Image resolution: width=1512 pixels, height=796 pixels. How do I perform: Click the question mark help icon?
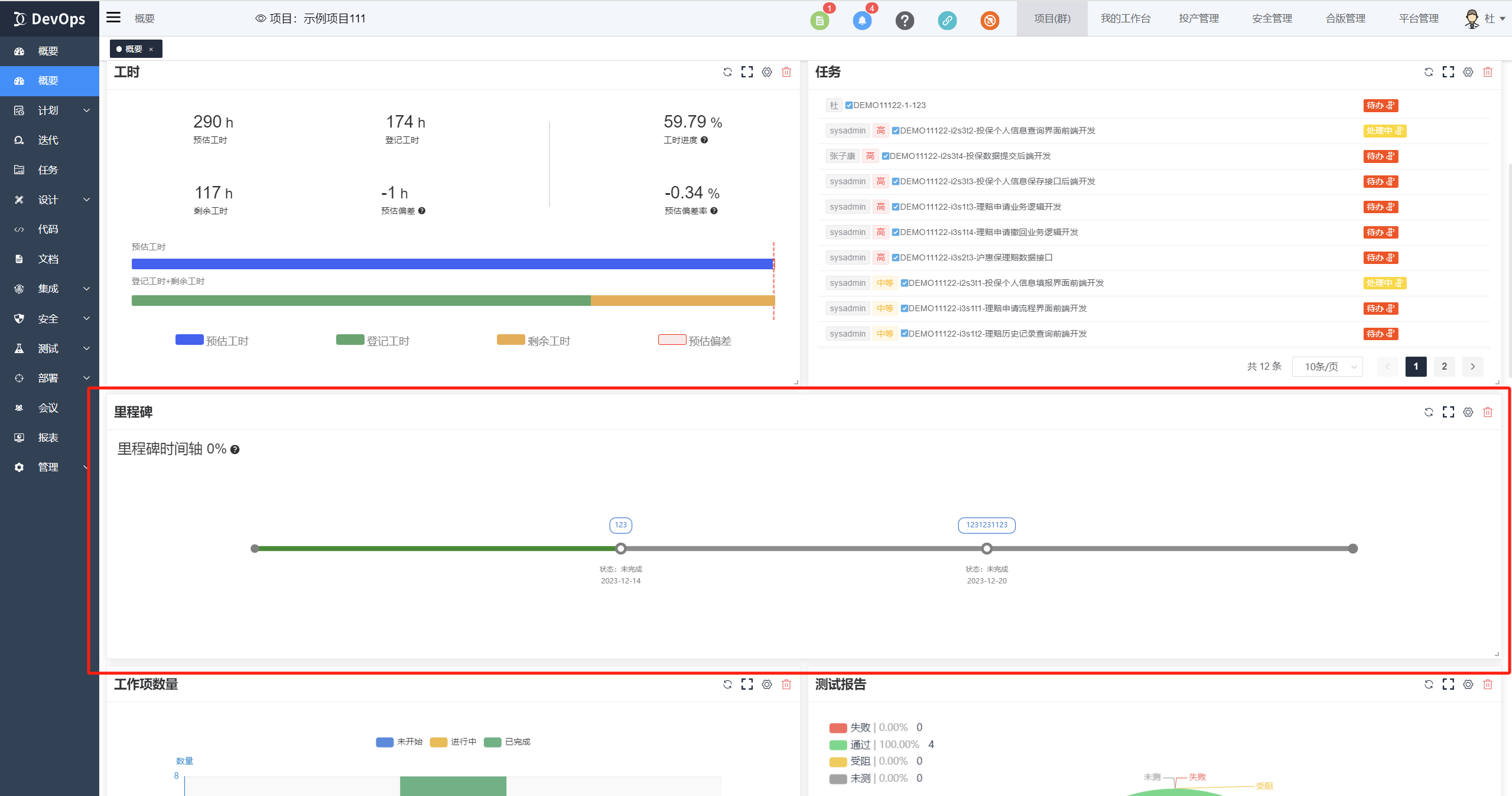pyautogui.click(x=905, y=21)
